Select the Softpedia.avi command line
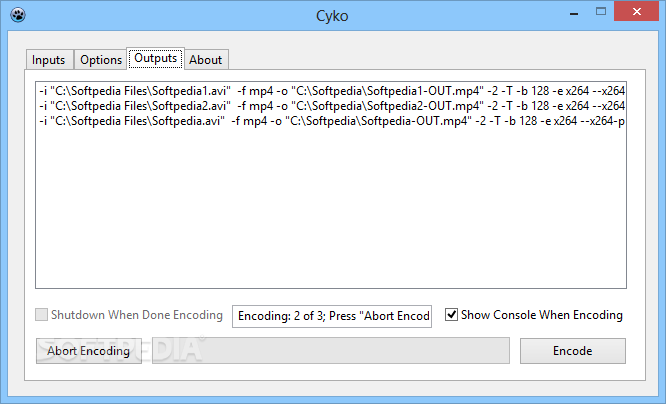 coord(330,121)
